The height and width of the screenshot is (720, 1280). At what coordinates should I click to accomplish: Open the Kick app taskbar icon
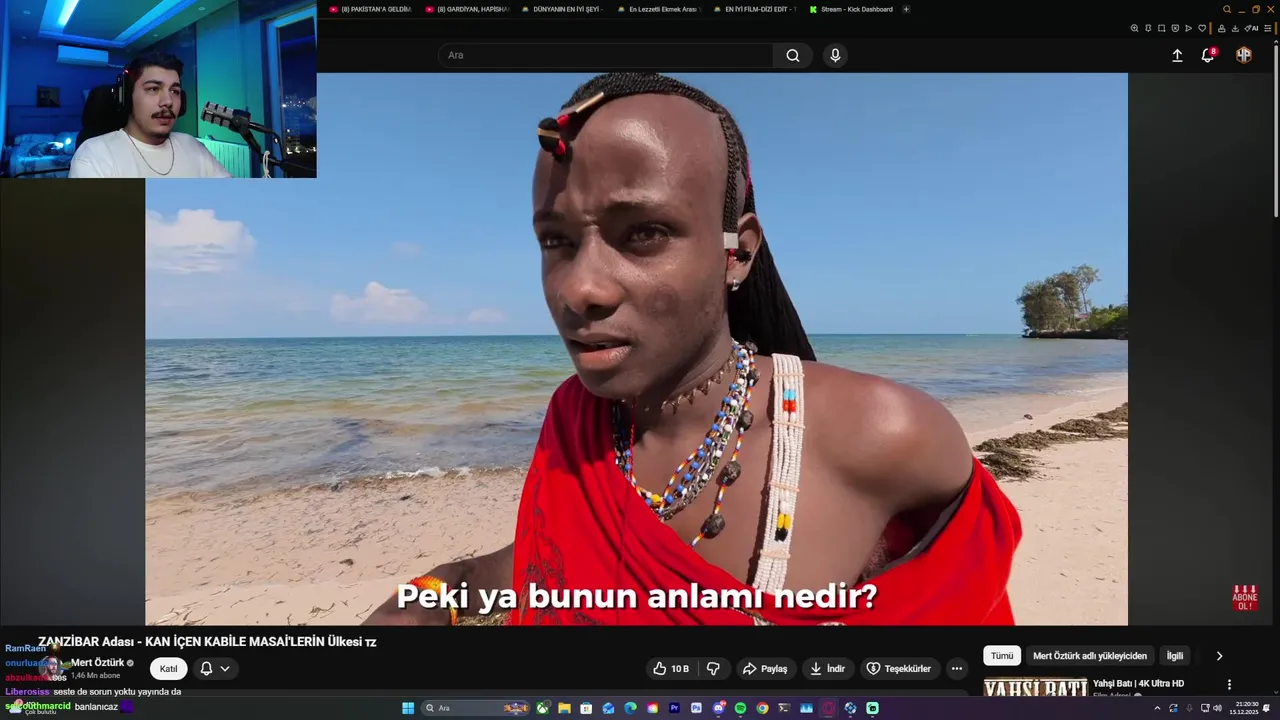(872, 708)
